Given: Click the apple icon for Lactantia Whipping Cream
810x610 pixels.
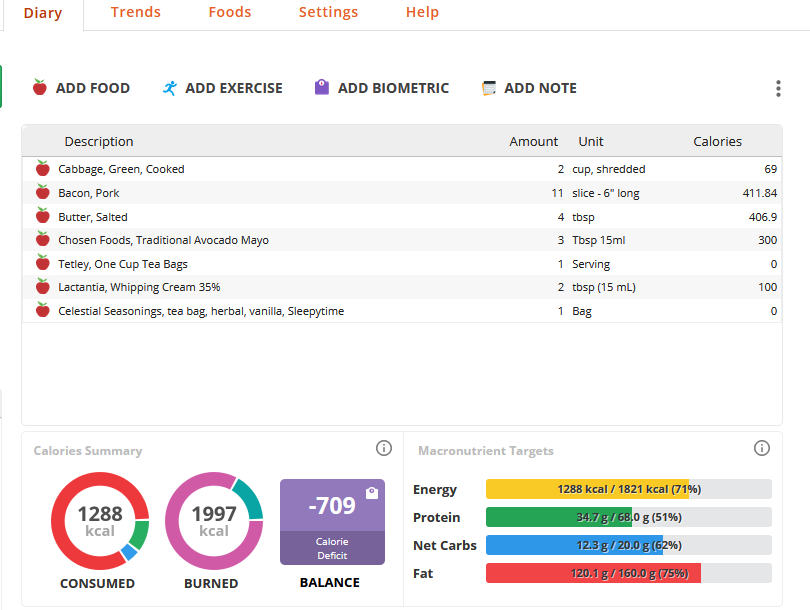Looking at the screenshot, I should click(42, 286).
